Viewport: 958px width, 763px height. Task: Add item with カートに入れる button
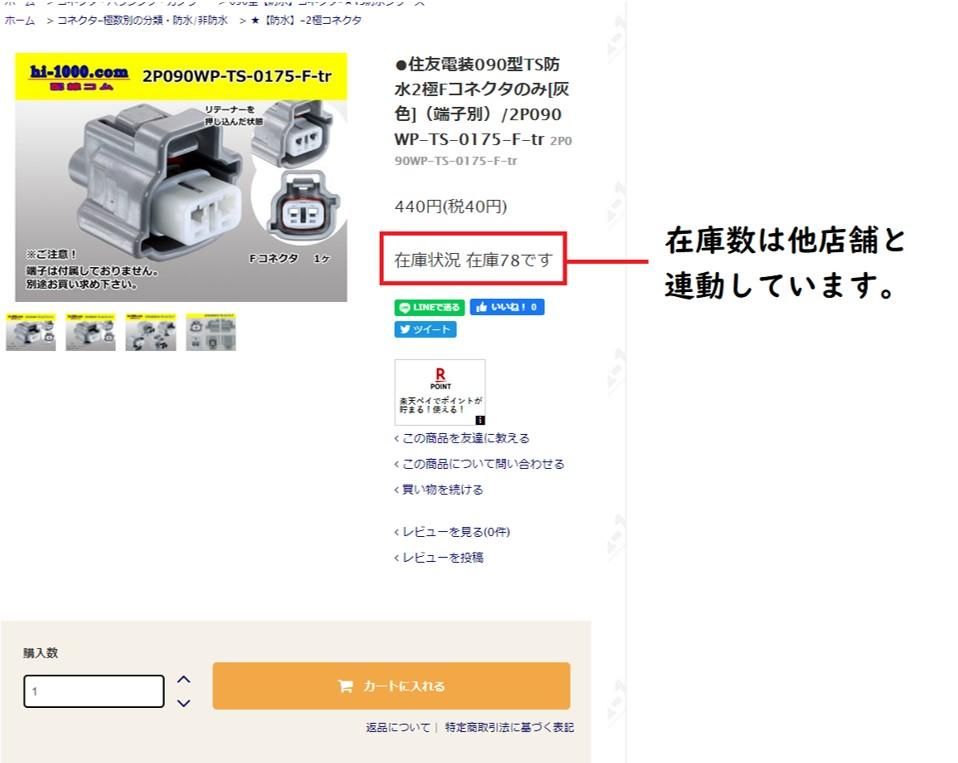[x=392, y=686]
